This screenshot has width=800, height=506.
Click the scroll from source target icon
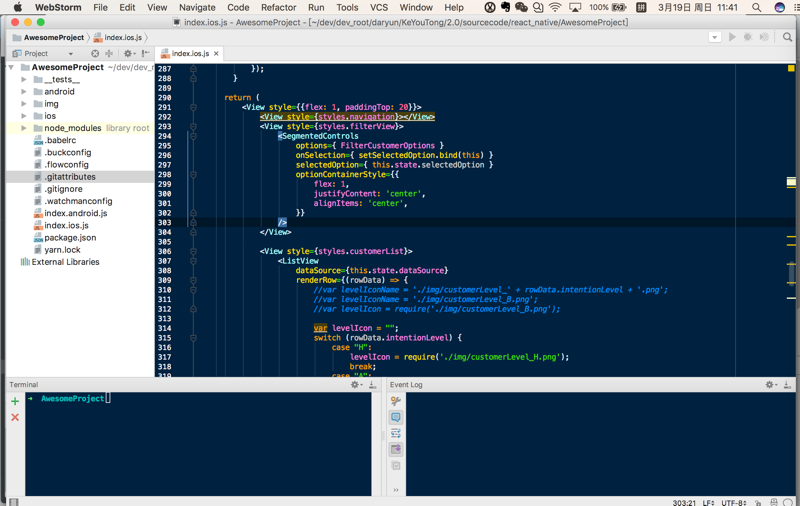pyautogui.click(x=95, y=54)
